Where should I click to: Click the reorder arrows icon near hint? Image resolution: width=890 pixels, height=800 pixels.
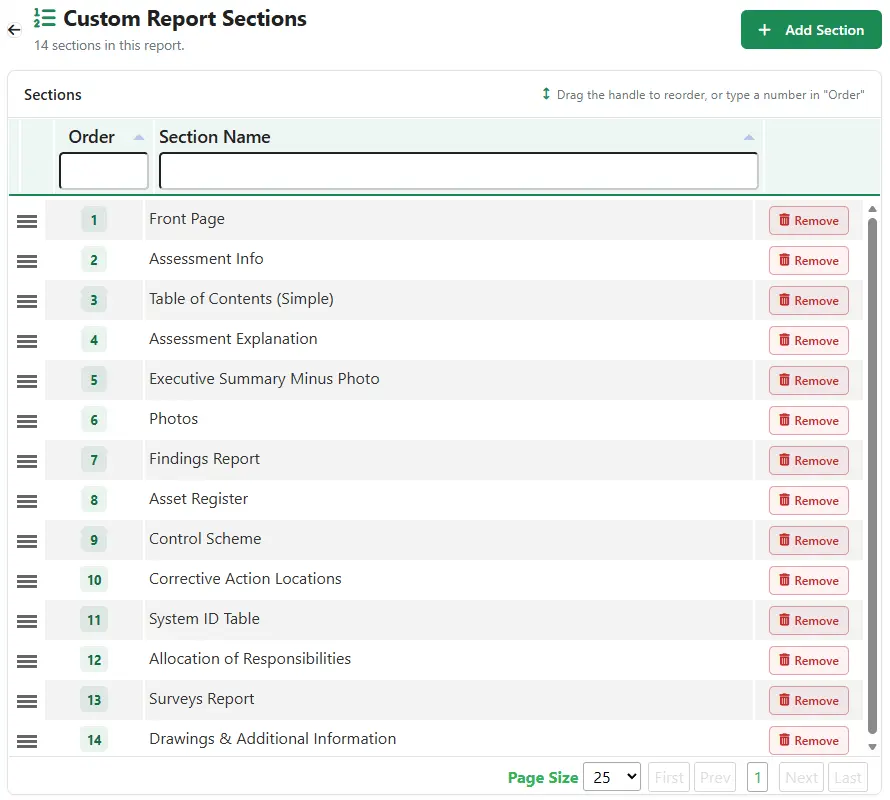pos(546,94)
